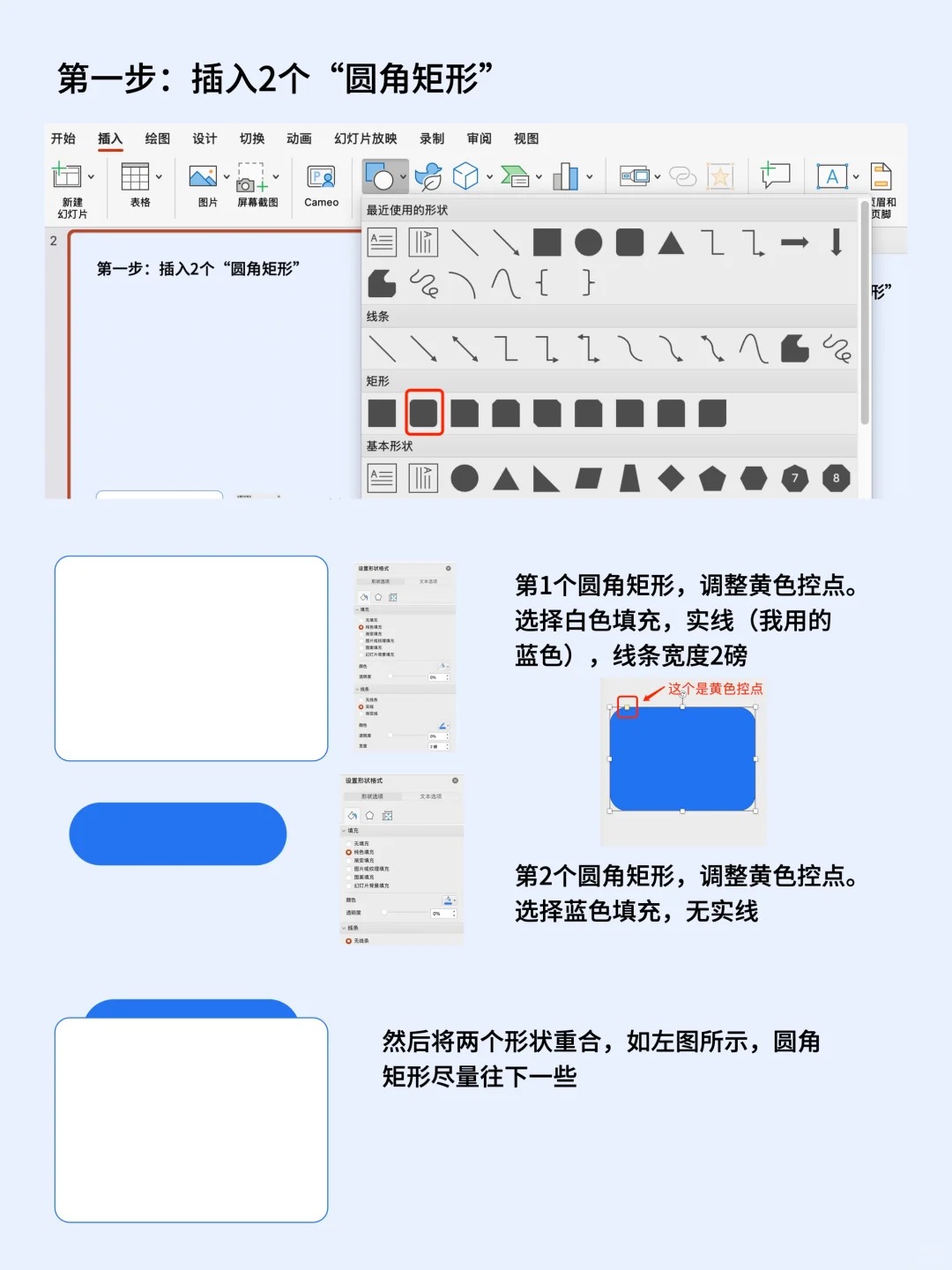Open the chart button dropdown arrow
952x1270 pixels.
pyautogui.click(x=589, y=177)
